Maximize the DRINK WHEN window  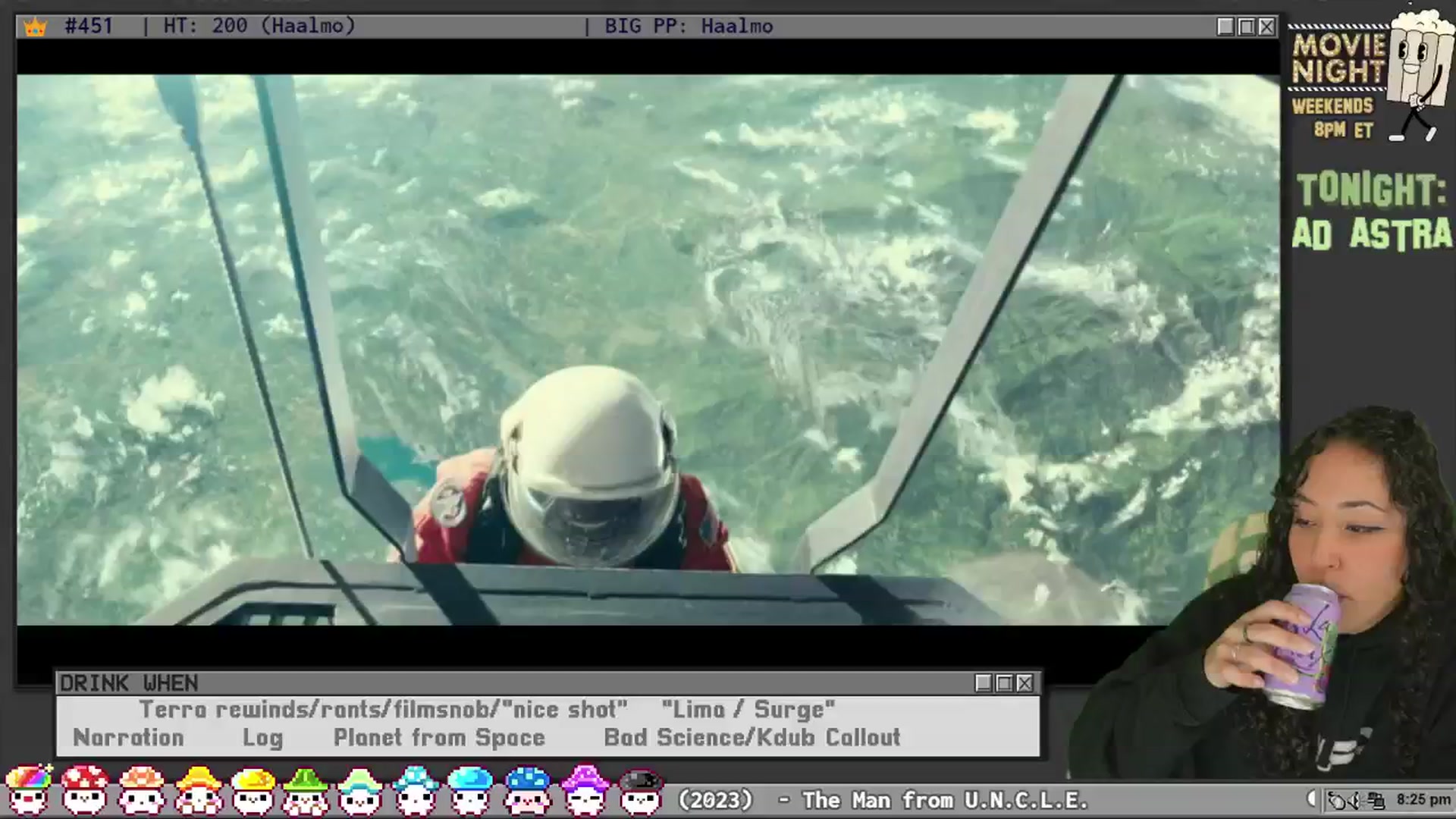click(x=1004, y=683)
